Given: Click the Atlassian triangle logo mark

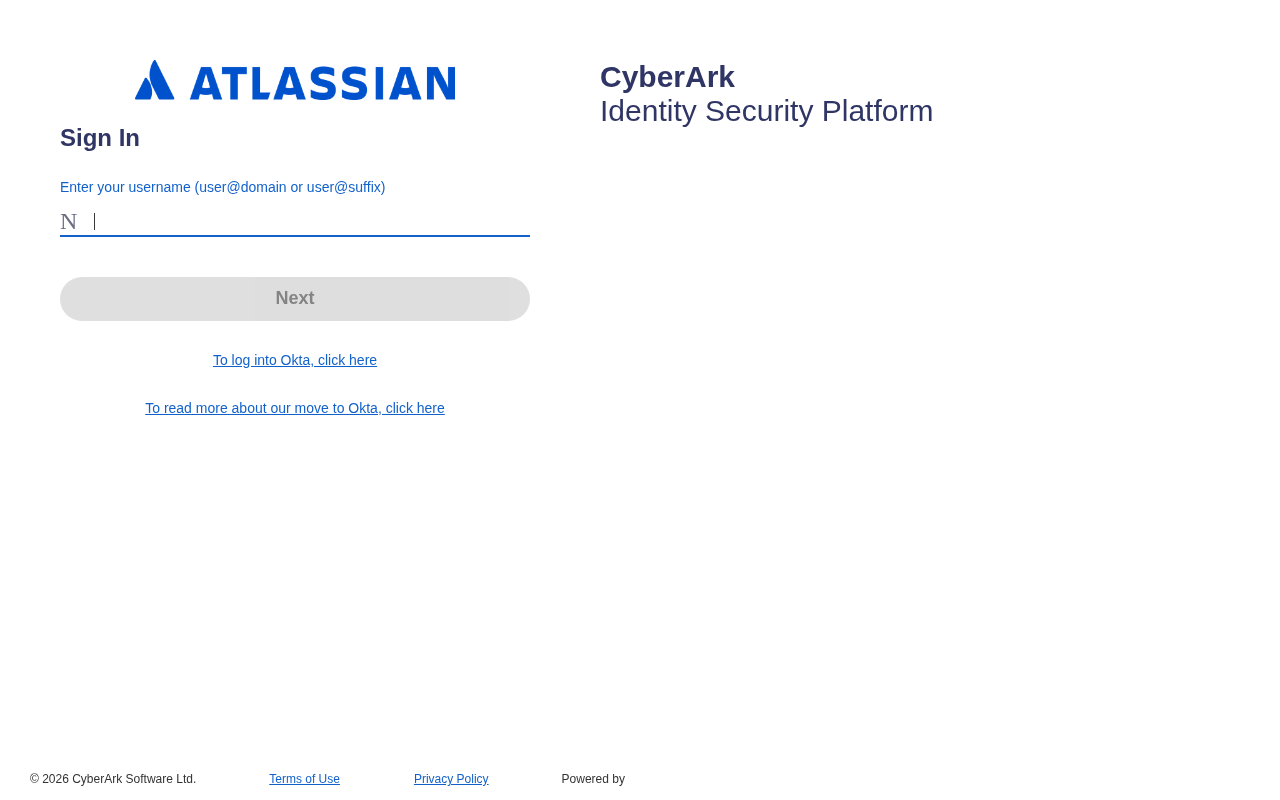Looking at the screenshot, I should (x=155, y=80).
